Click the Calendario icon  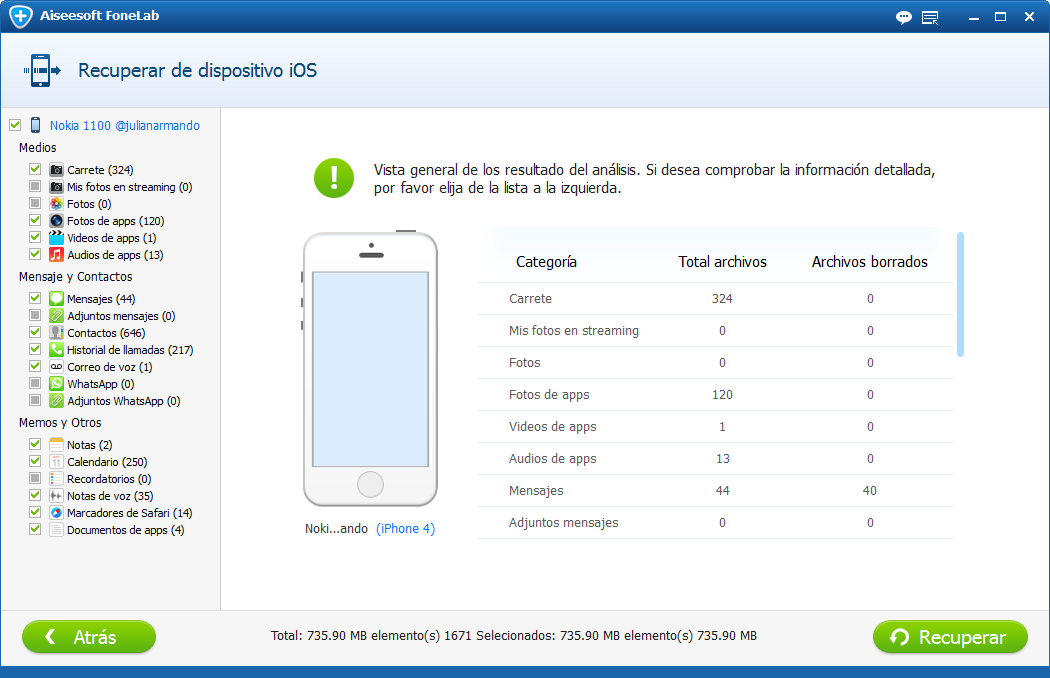56,462
